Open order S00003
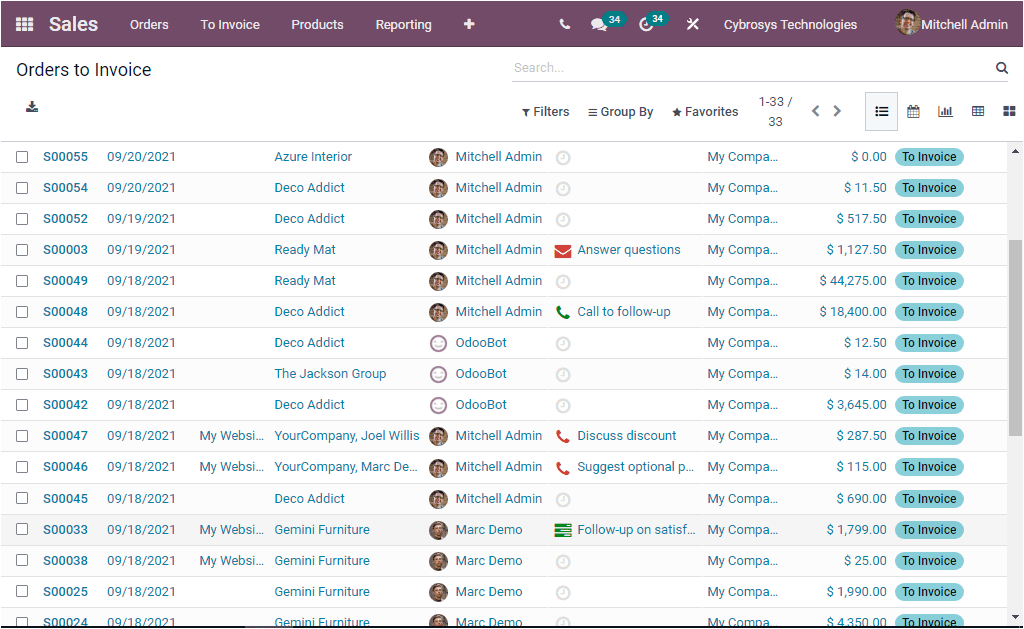1024x629 pixels. (65, 249)
